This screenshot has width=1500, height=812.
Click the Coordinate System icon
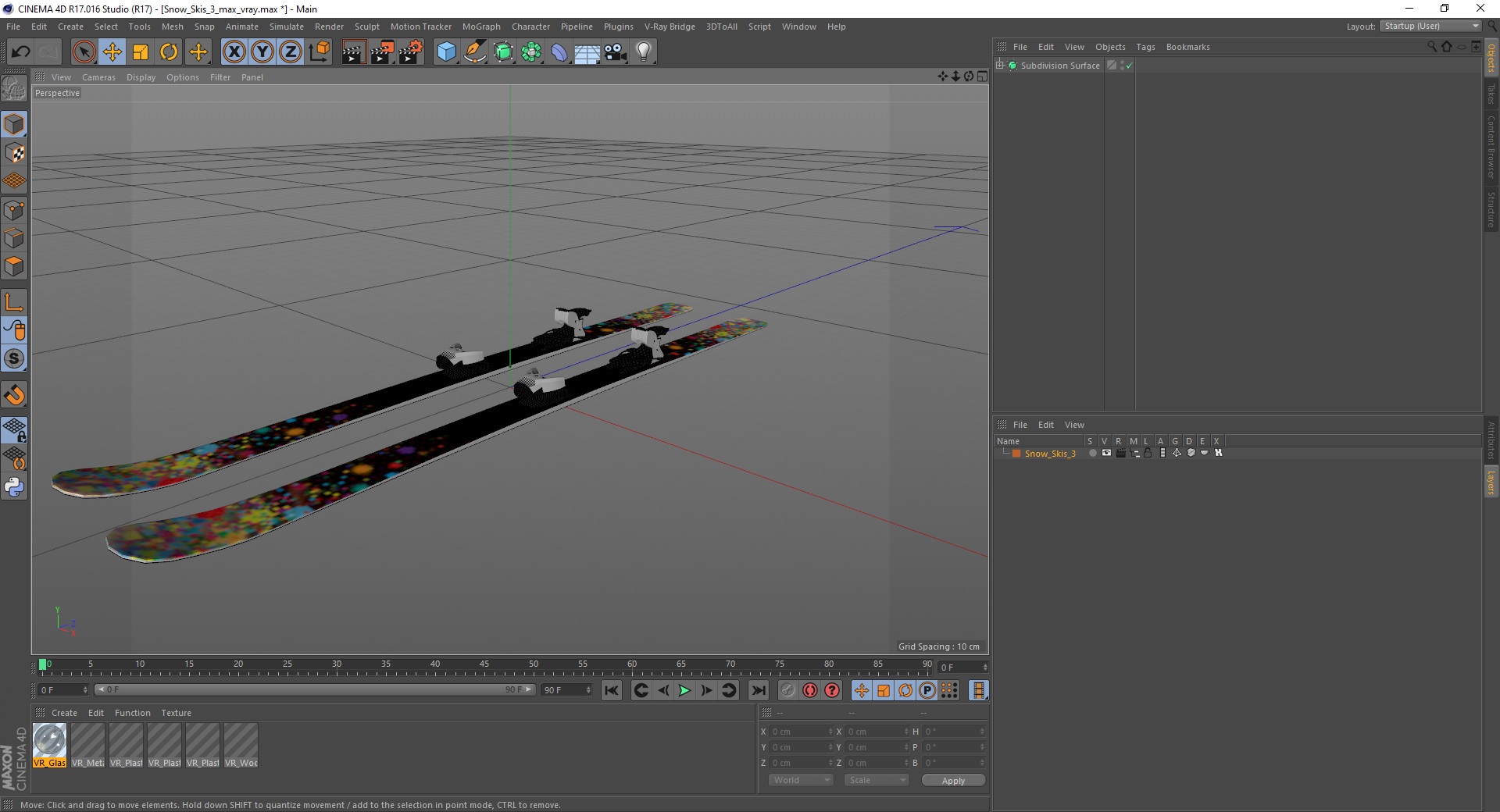pyautogui.click(x=320, y=52)
